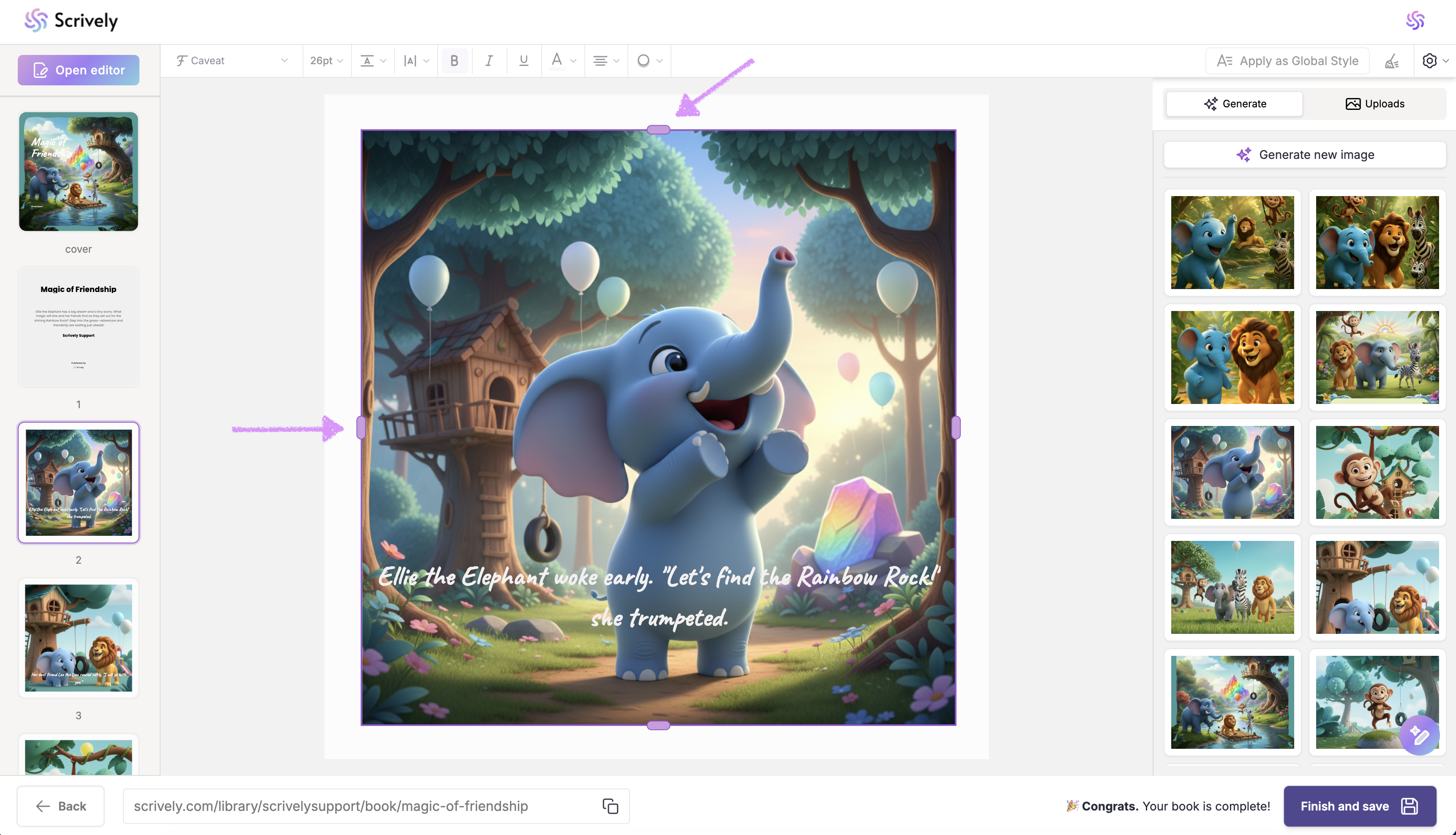Click the Scrively profile icon top right
1456x835 pixels.
[1415, 21]
